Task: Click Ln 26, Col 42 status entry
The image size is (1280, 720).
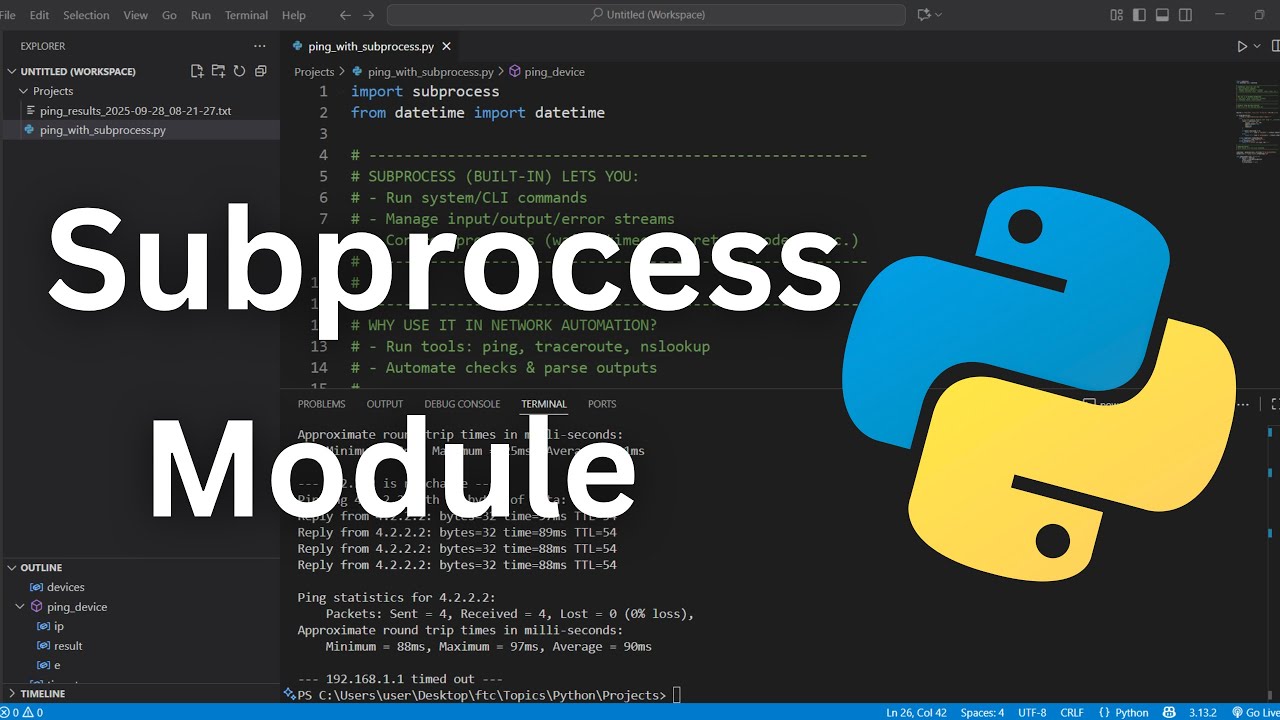Action: coord(916,712)
